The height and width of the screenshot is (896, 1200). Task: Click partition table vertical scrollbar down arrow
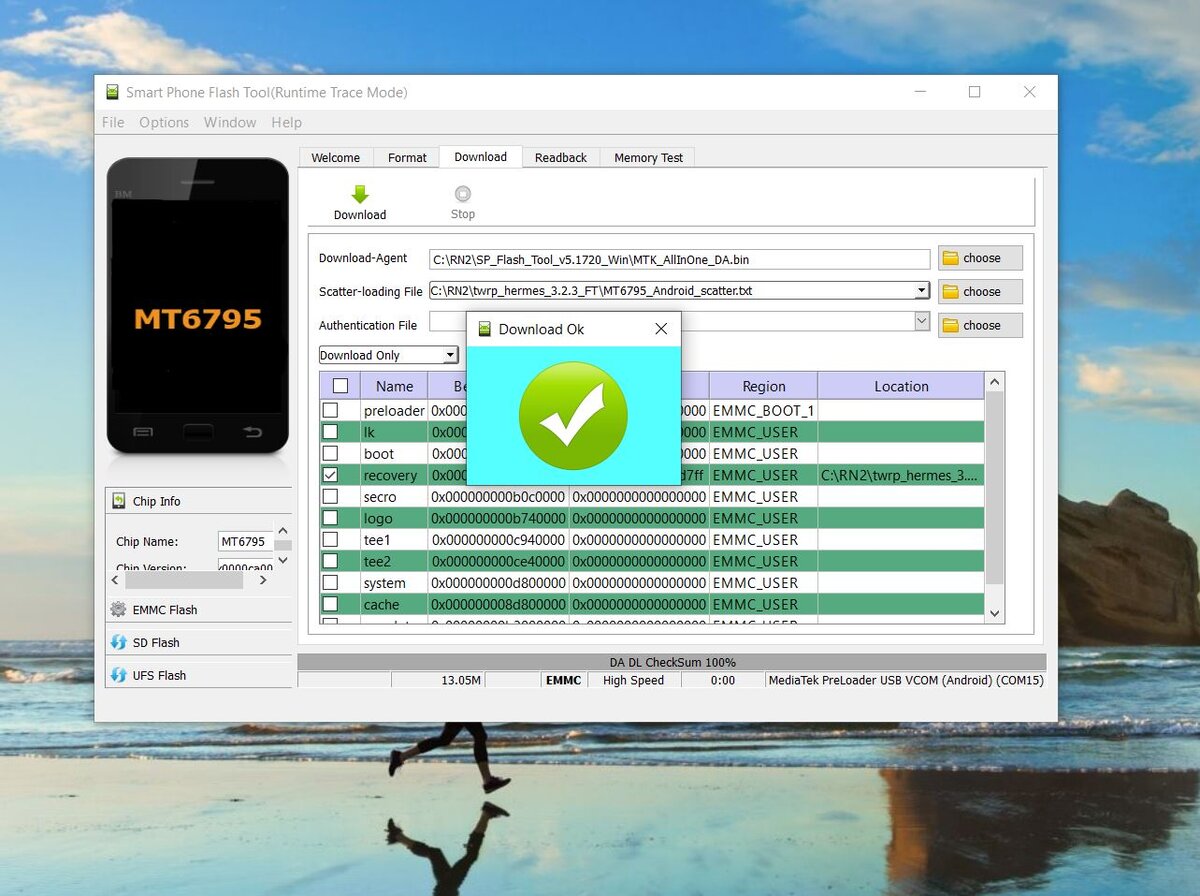[994, 613]
